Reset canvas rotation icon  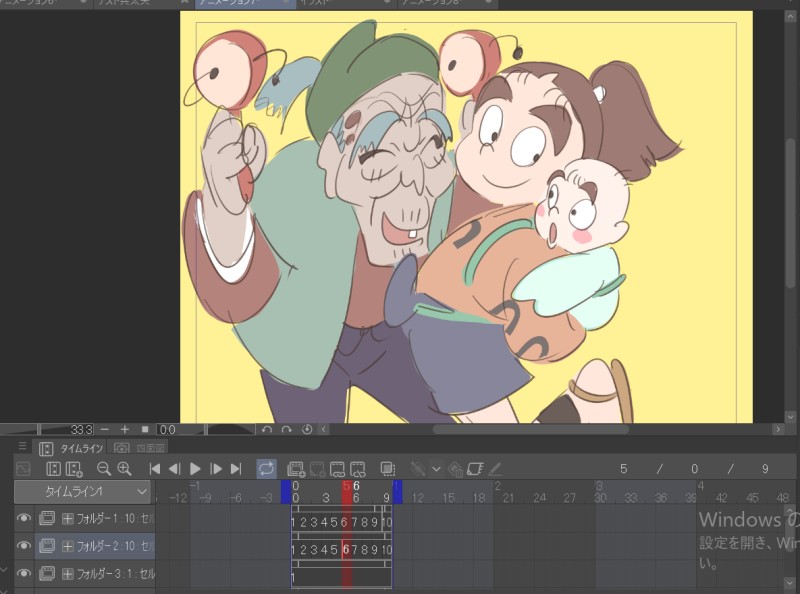pos(307,430)
